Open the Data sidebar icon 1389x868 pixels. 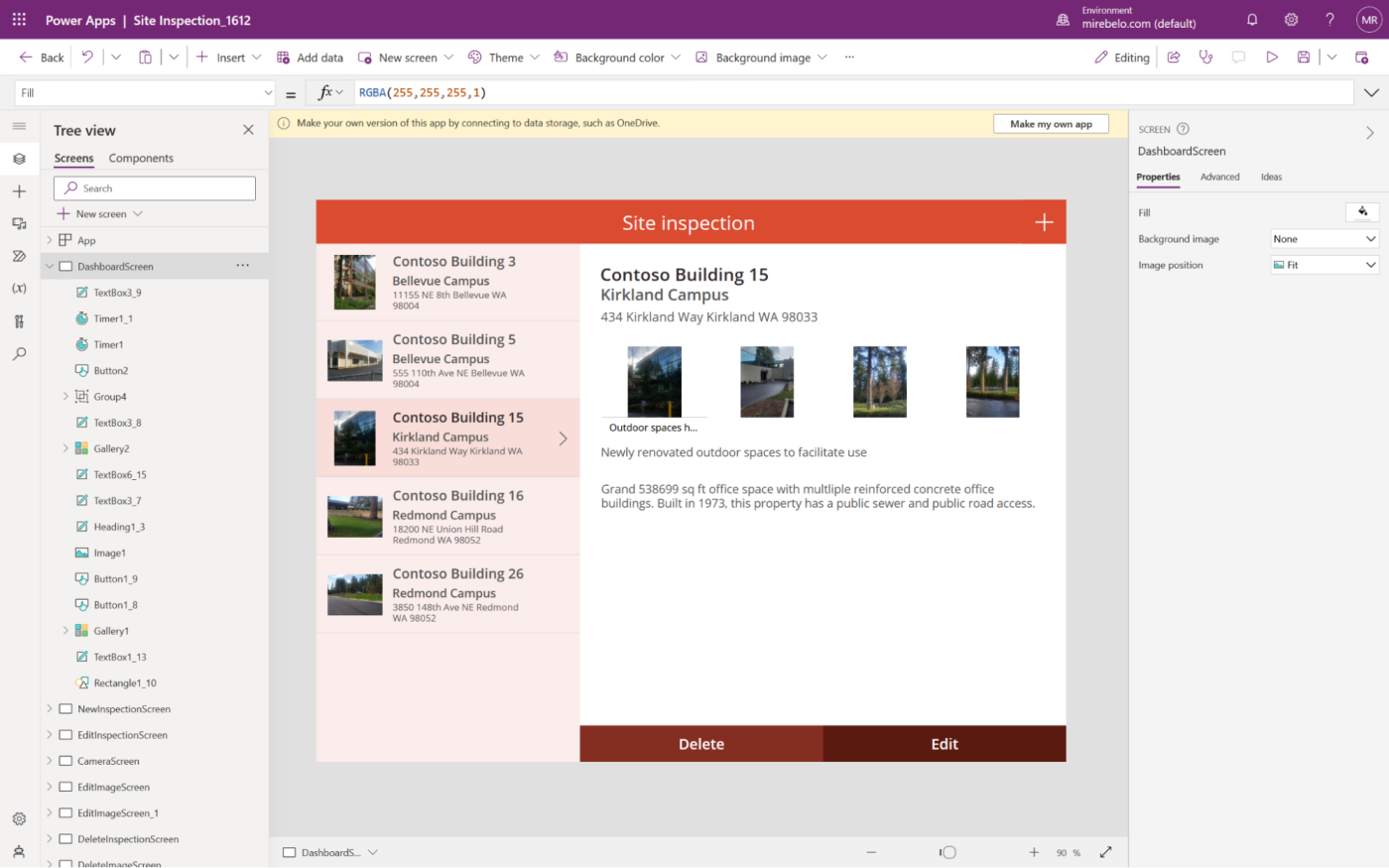click(x=19, y=223)
